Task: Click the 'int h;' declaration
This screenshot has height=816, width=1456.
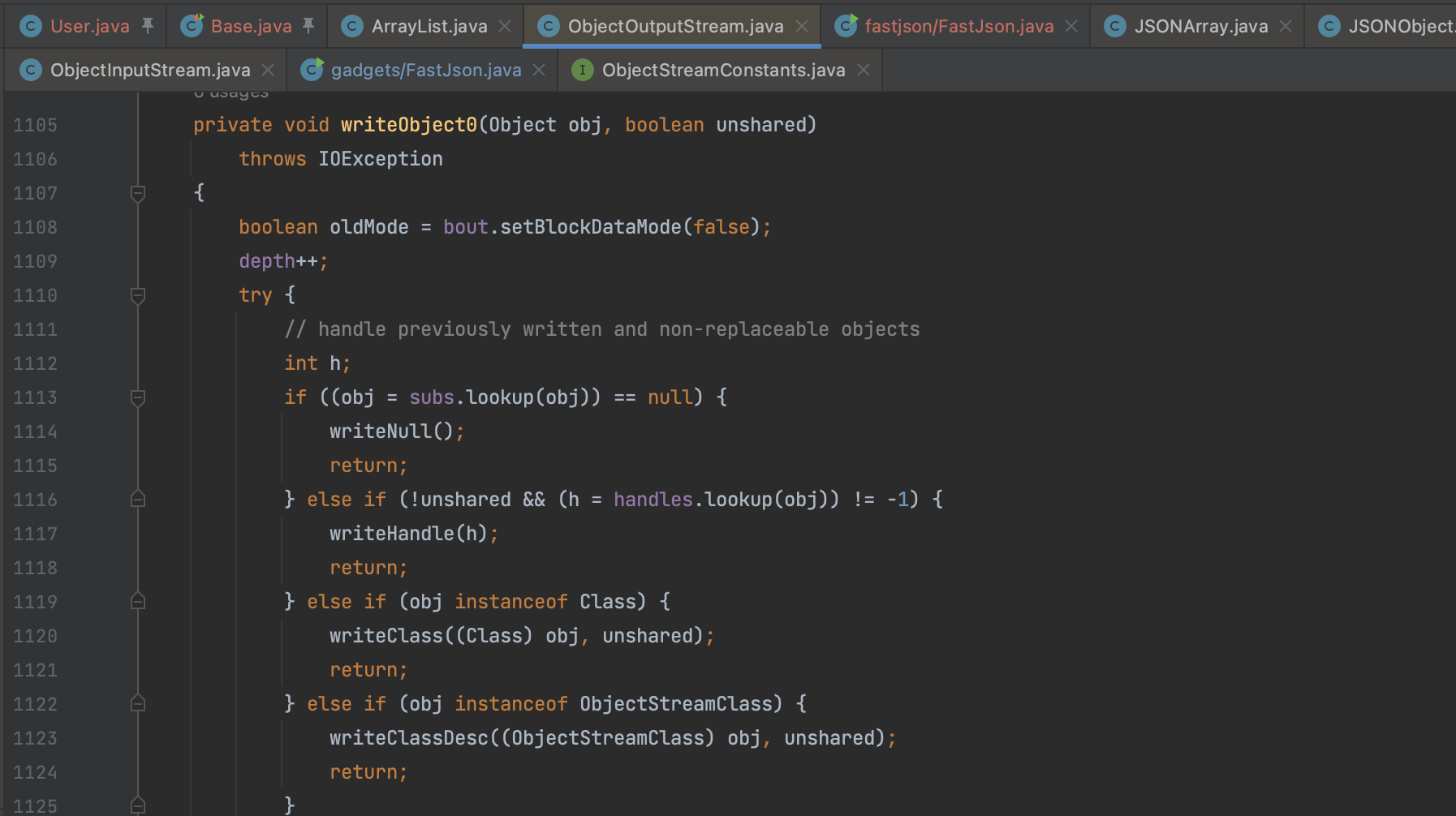Action: click(x=317, y=363)
